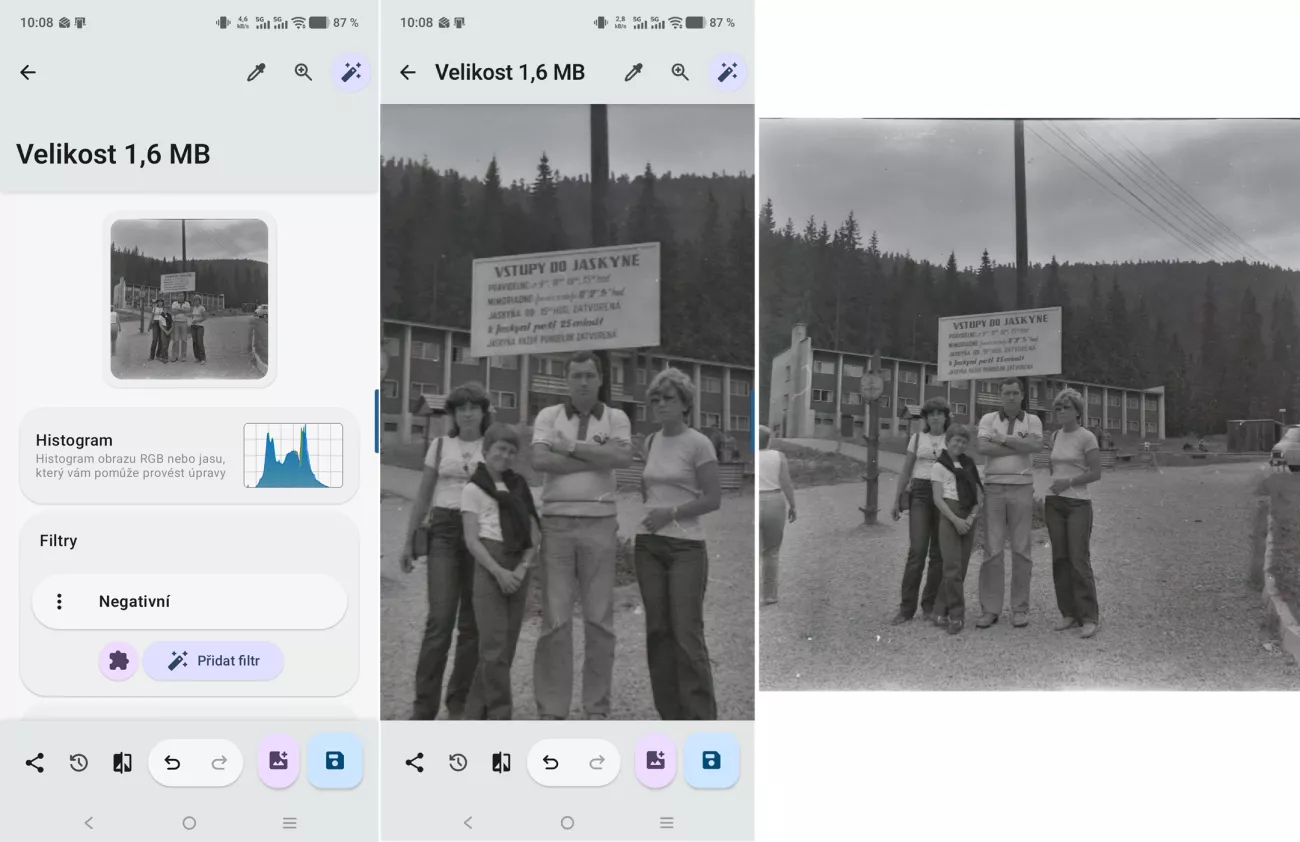The width and height of the screenshot is (1300, 842).
Task: Go back using arrow in middle phone screen
Action: [x=407, y=72]
